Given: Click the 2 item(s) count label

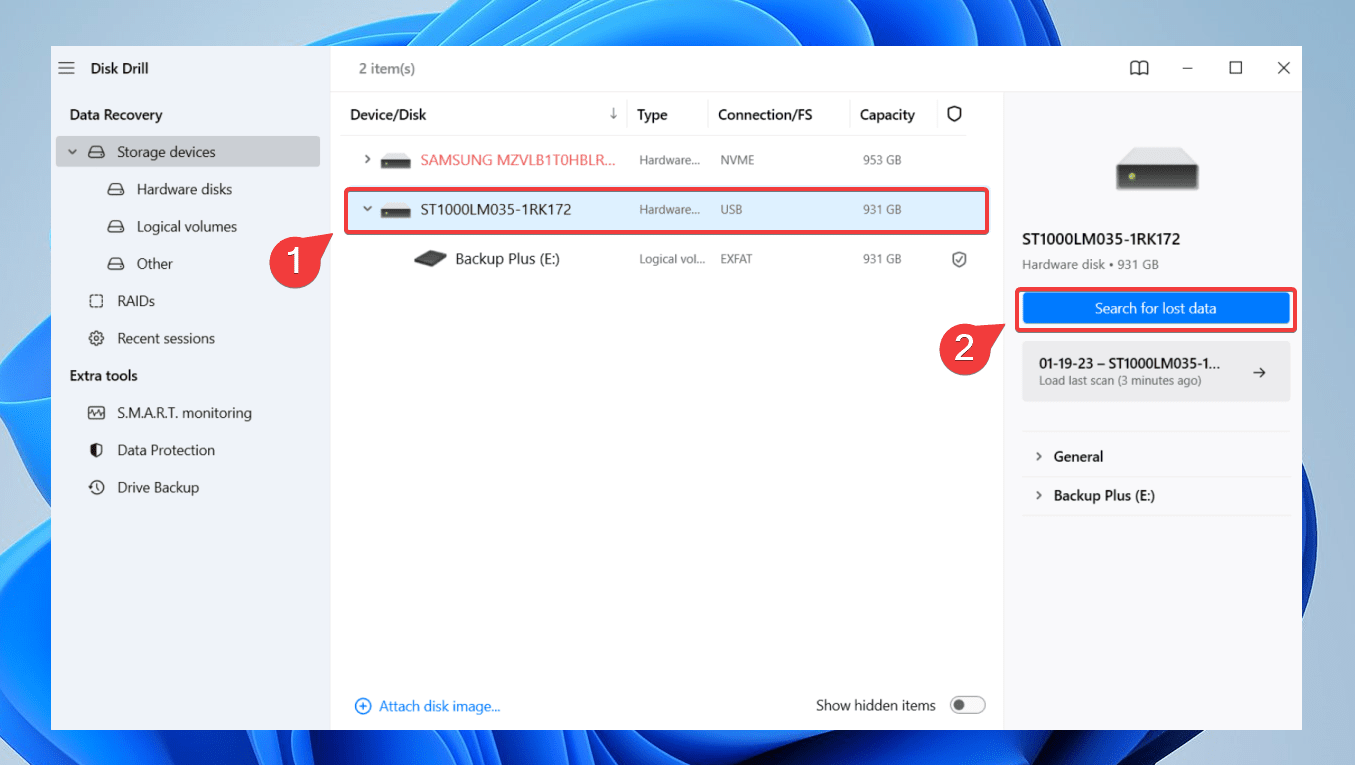Looking at the screenshot, I should [387, 68].
